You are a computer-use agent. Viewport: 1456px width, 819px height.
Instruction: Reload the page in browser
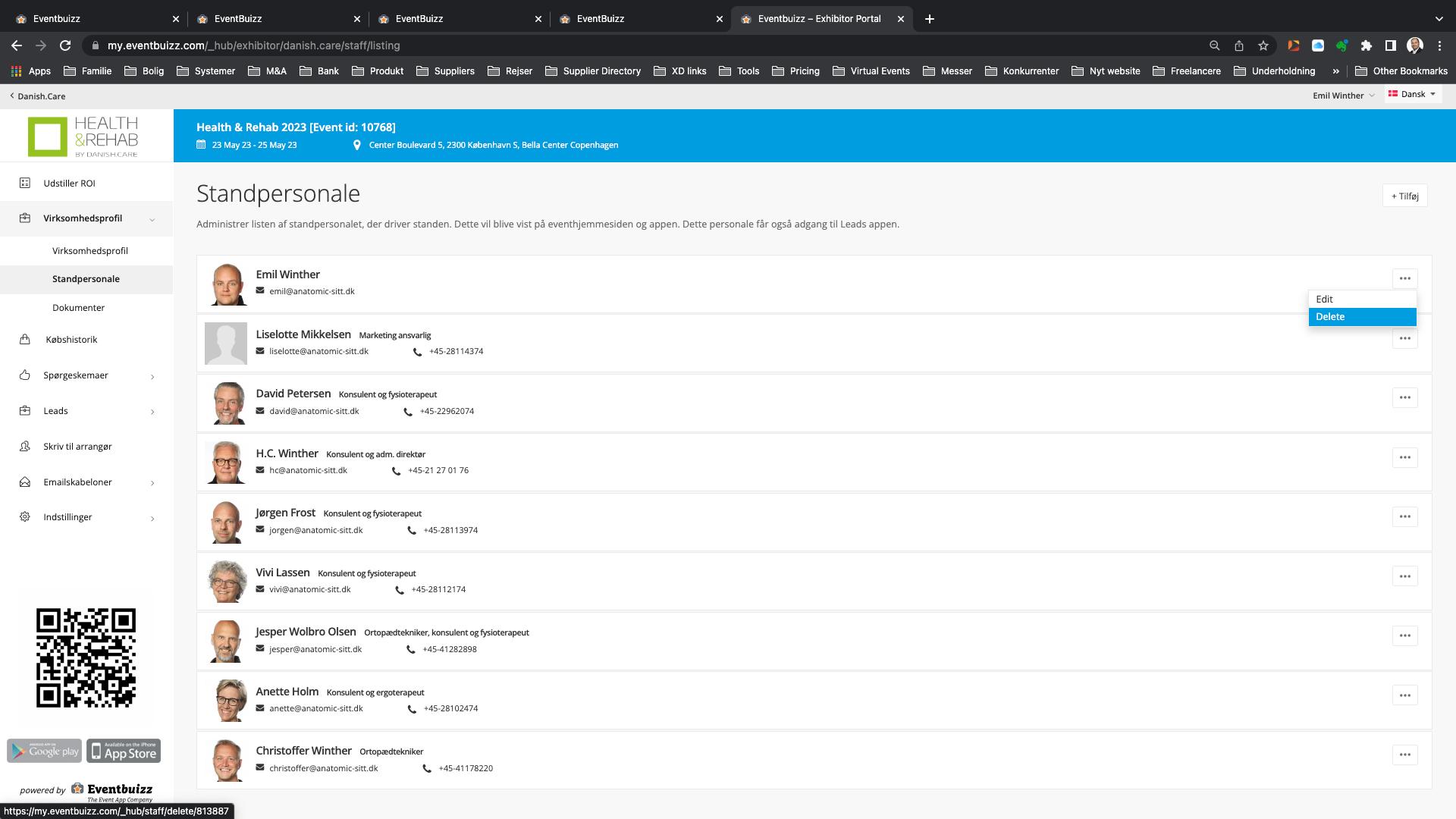65,45
